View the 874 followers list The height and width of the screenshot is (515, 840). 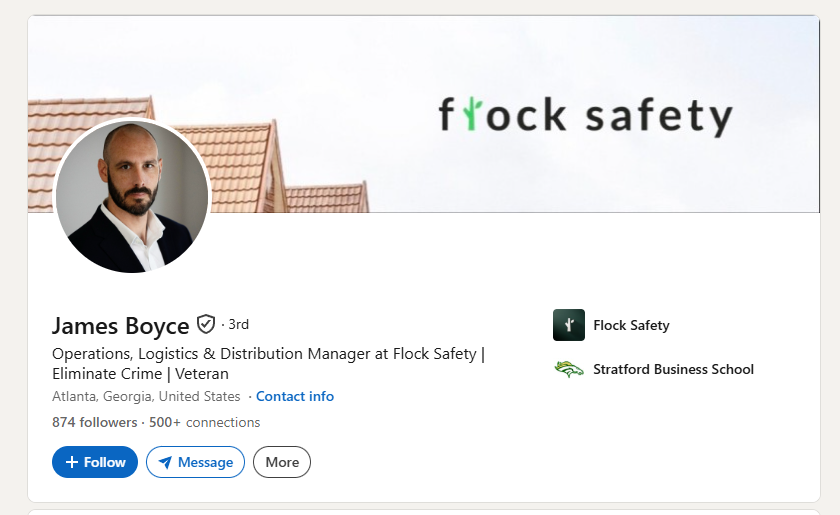pos(94,422)
